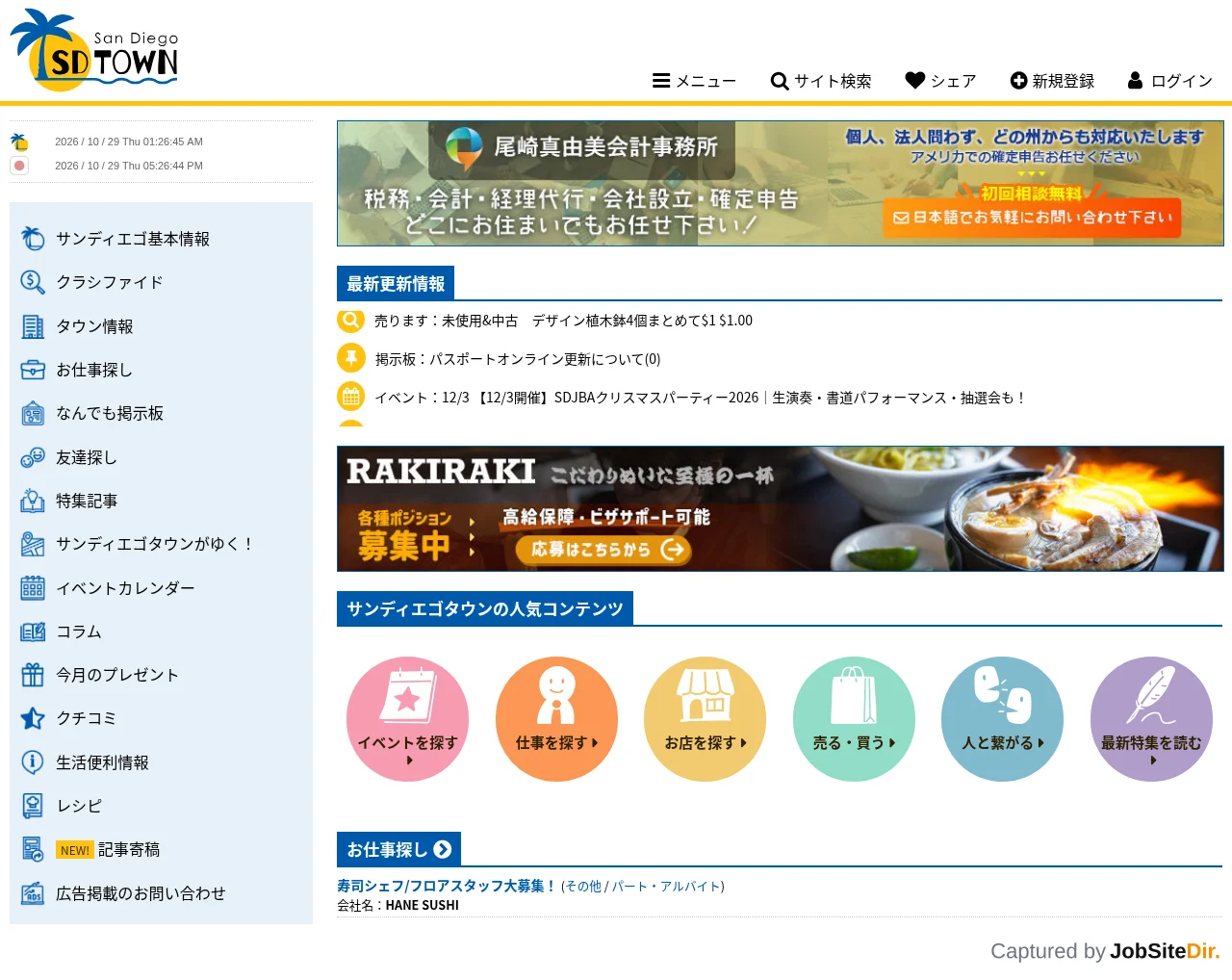Open the メニュー hamburger menu
The image size is (1232, 980).
pyautogui.click(x=694, y=81)
